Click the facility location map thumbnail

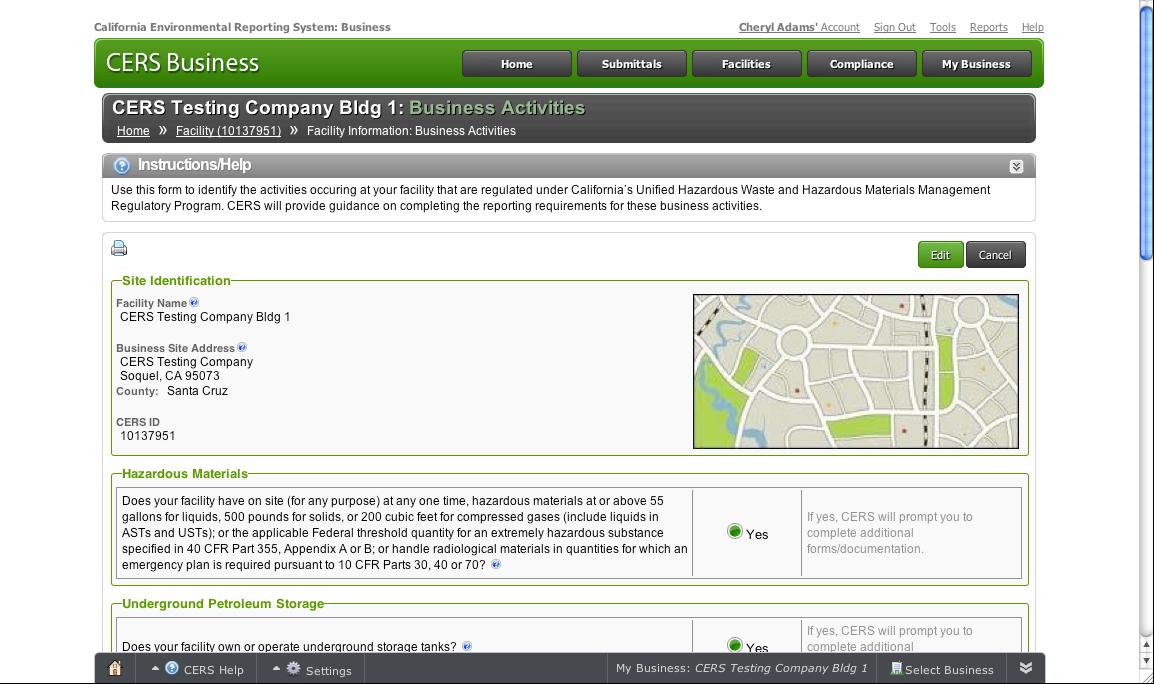[856, 371]
